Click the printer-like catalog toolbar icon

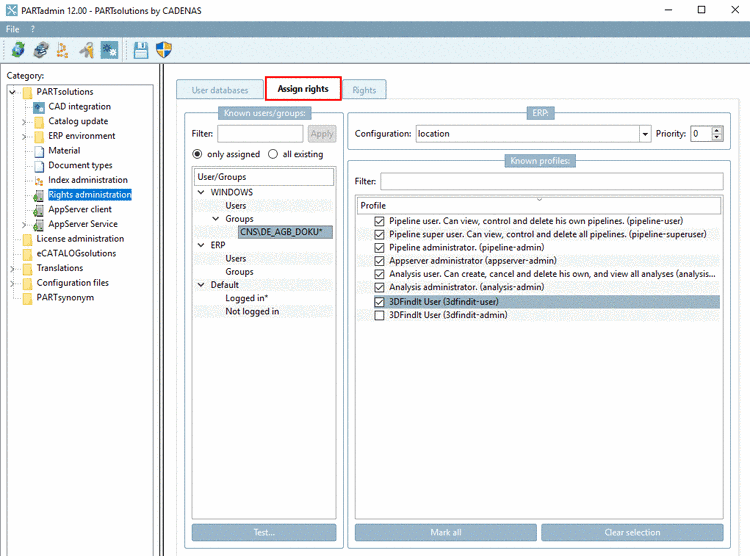tap(41, 49)
